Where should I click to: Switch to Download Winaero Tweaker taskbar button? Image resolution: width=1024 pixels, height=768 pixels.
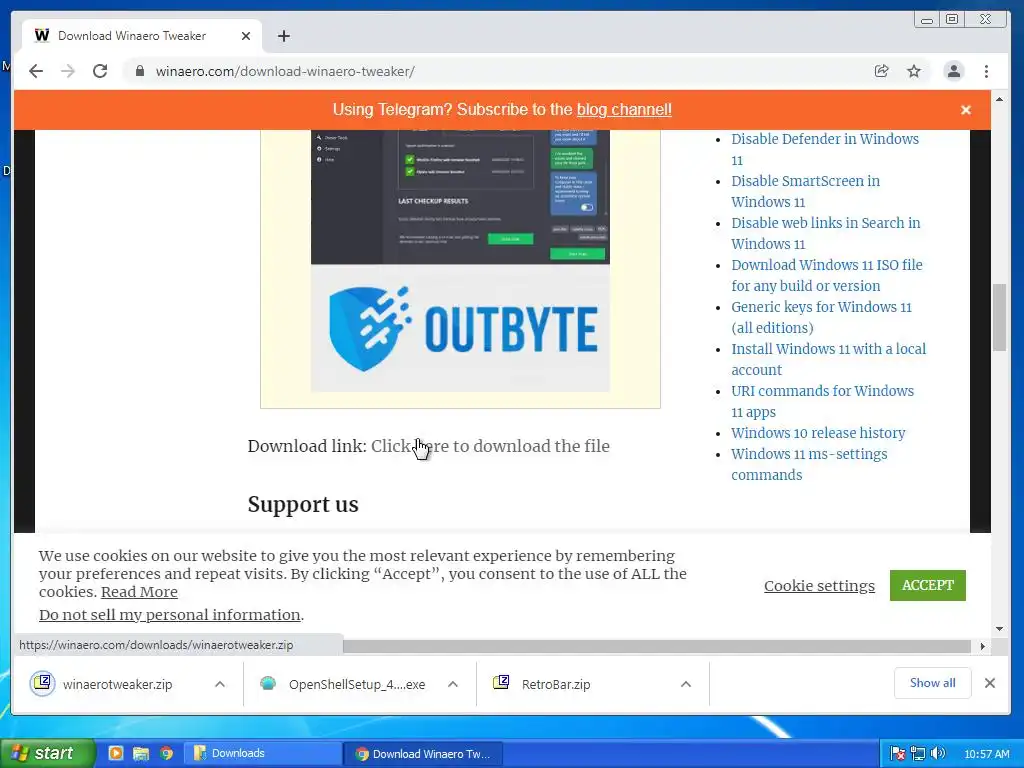[x=423, y=754]
